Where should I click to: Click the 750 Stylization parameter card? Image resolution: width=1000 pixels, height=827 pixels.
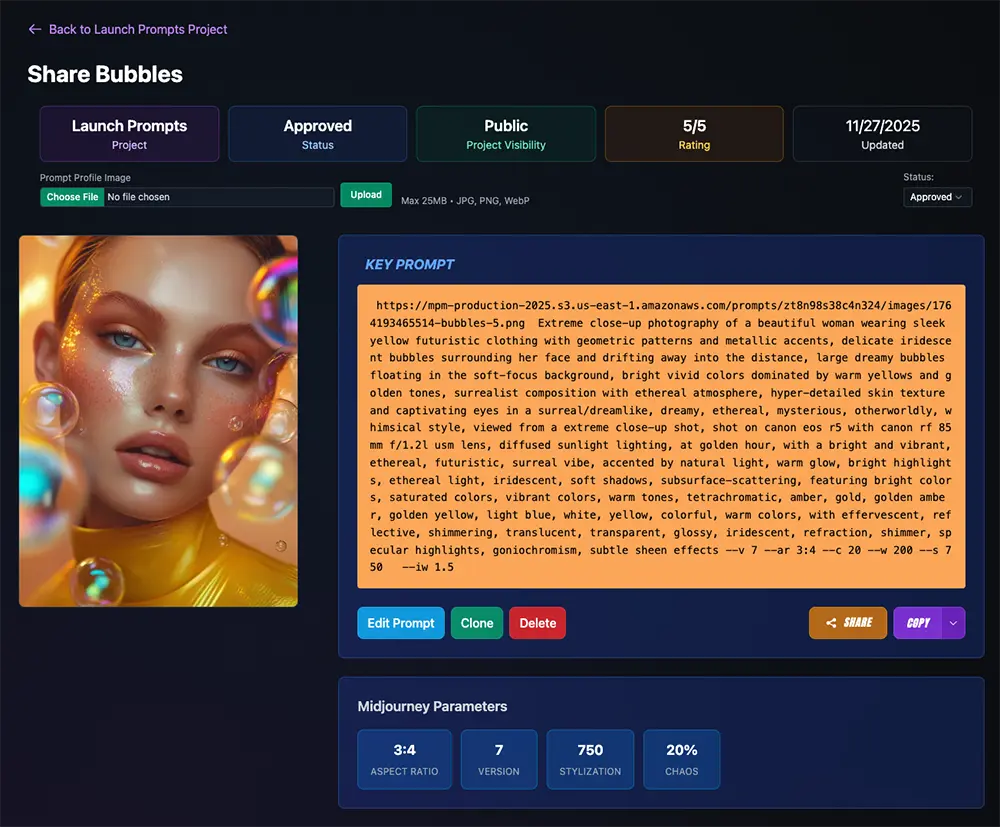590,759
